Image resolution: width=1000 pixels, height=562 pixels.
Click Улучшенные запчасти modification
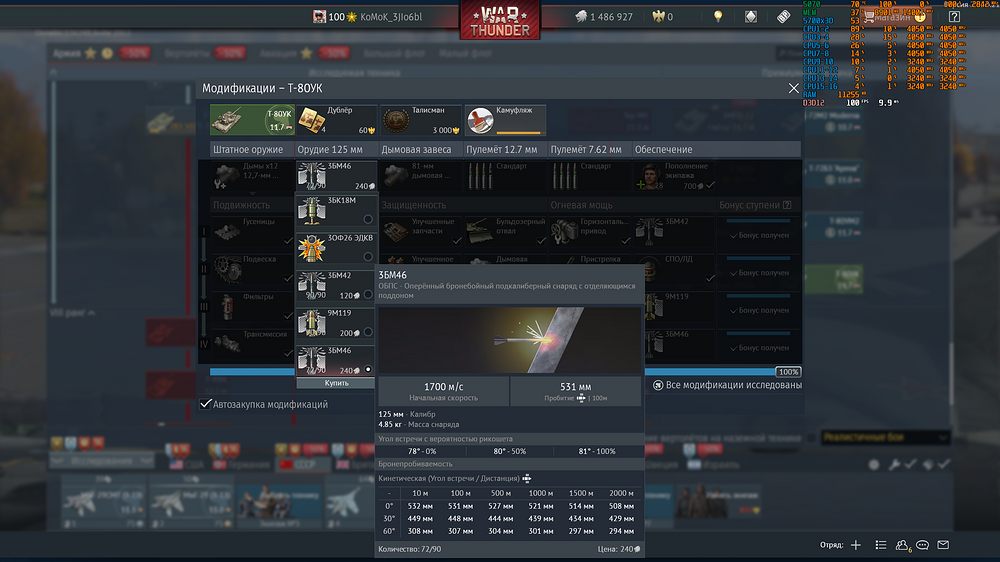coord(421,232)
